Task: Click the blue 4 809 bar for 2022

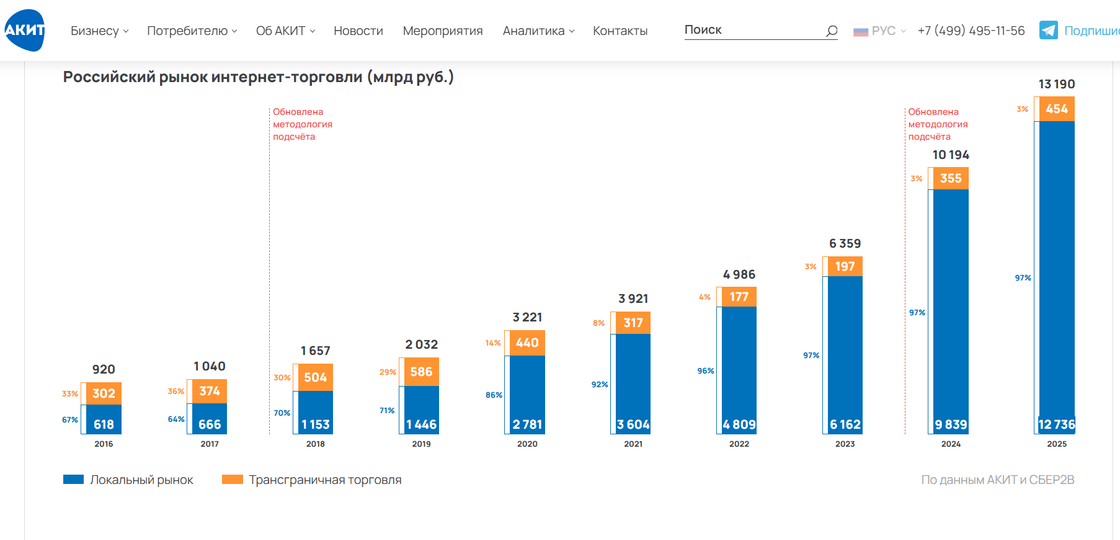Action: [739, 370]
